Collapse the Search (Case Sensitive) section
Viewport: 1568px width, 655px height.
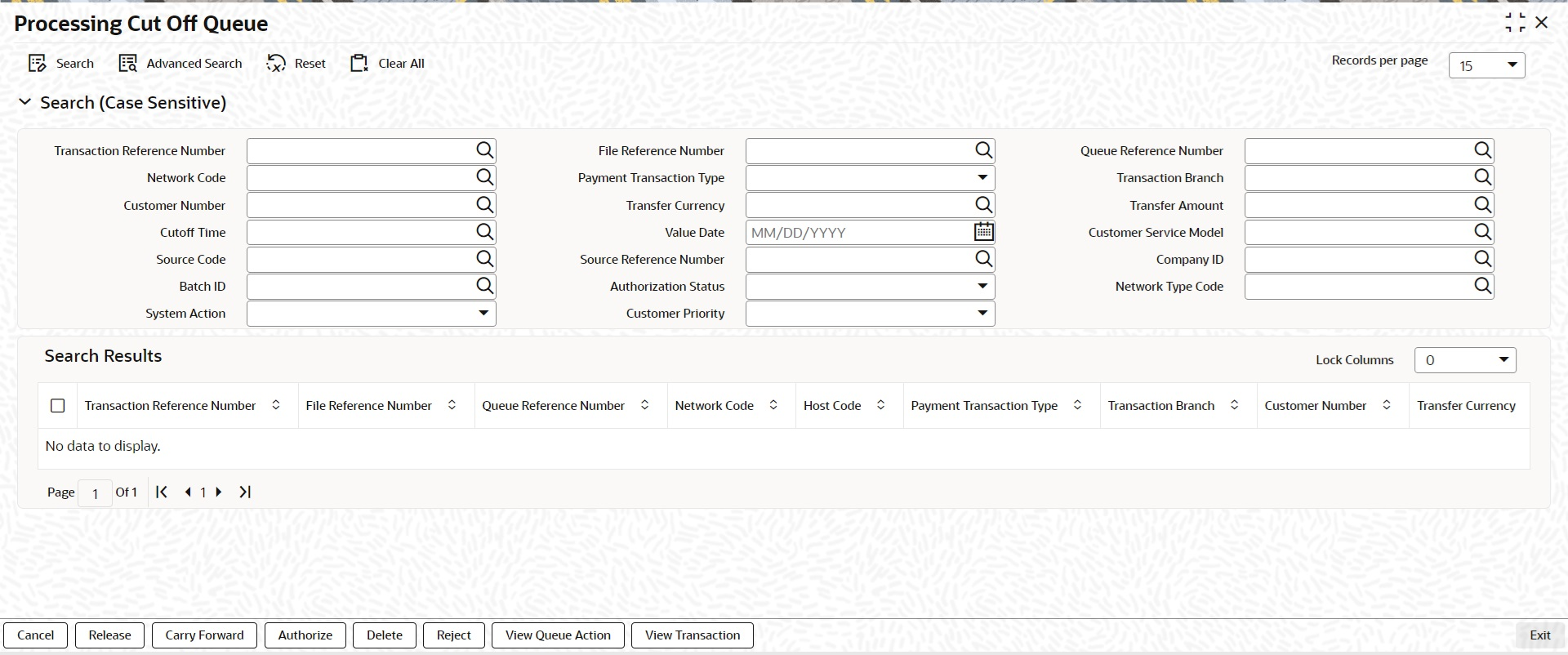[x=25, y=102]
